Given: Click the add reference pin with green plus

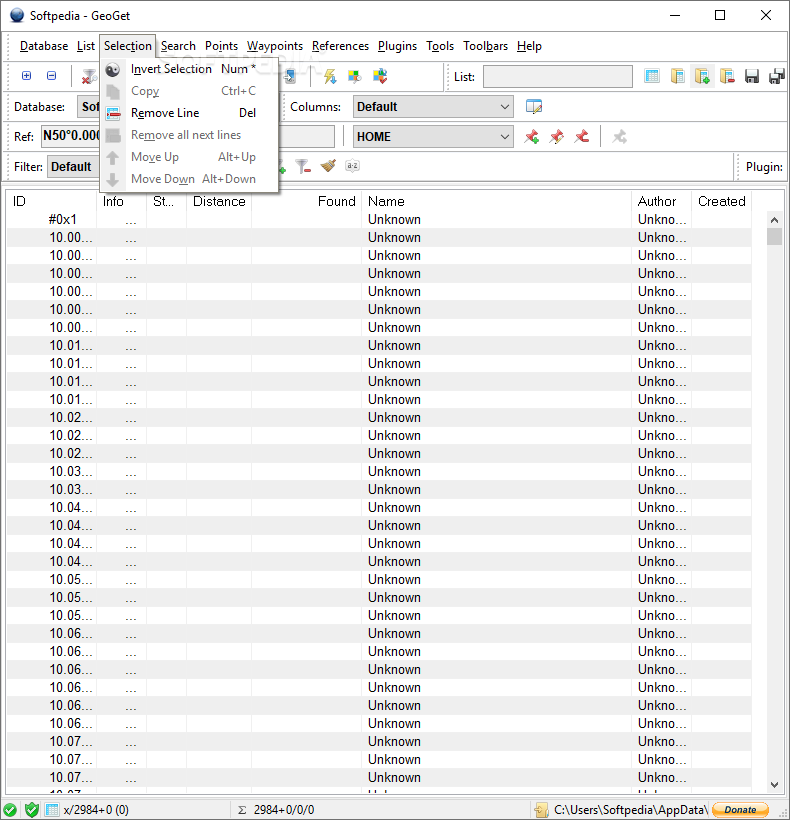Looking at the screenshot, I should click(532, 137).
